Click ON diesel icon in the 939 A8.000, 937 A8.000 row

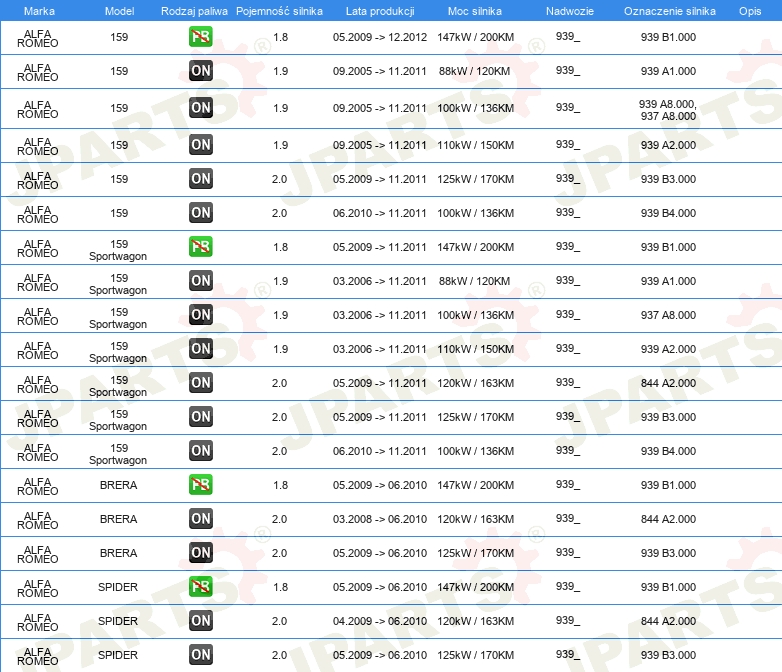click(x=200, y=108)
